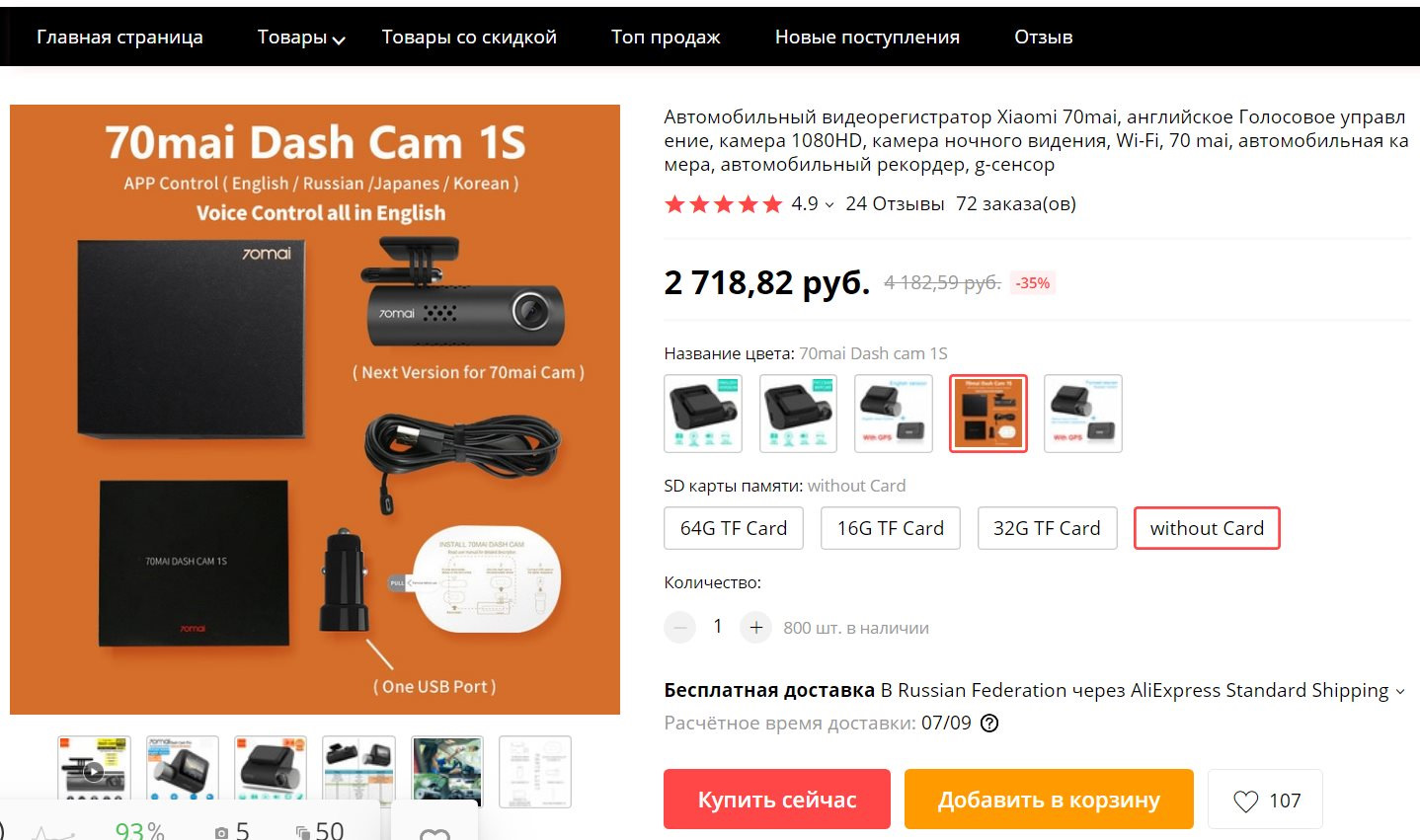Open the 24 Отзывы reviews link
1420x840 pixels.
click(x=895, y=204)
